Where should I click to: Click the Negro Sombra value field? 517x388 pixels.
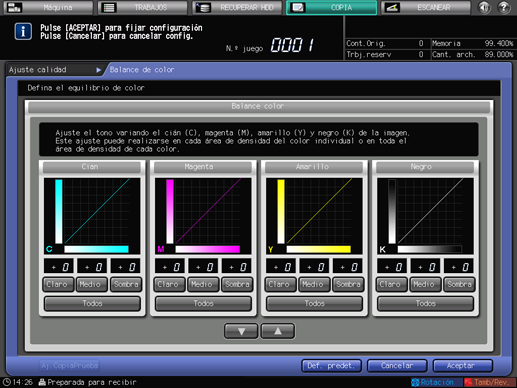point(459,266)
